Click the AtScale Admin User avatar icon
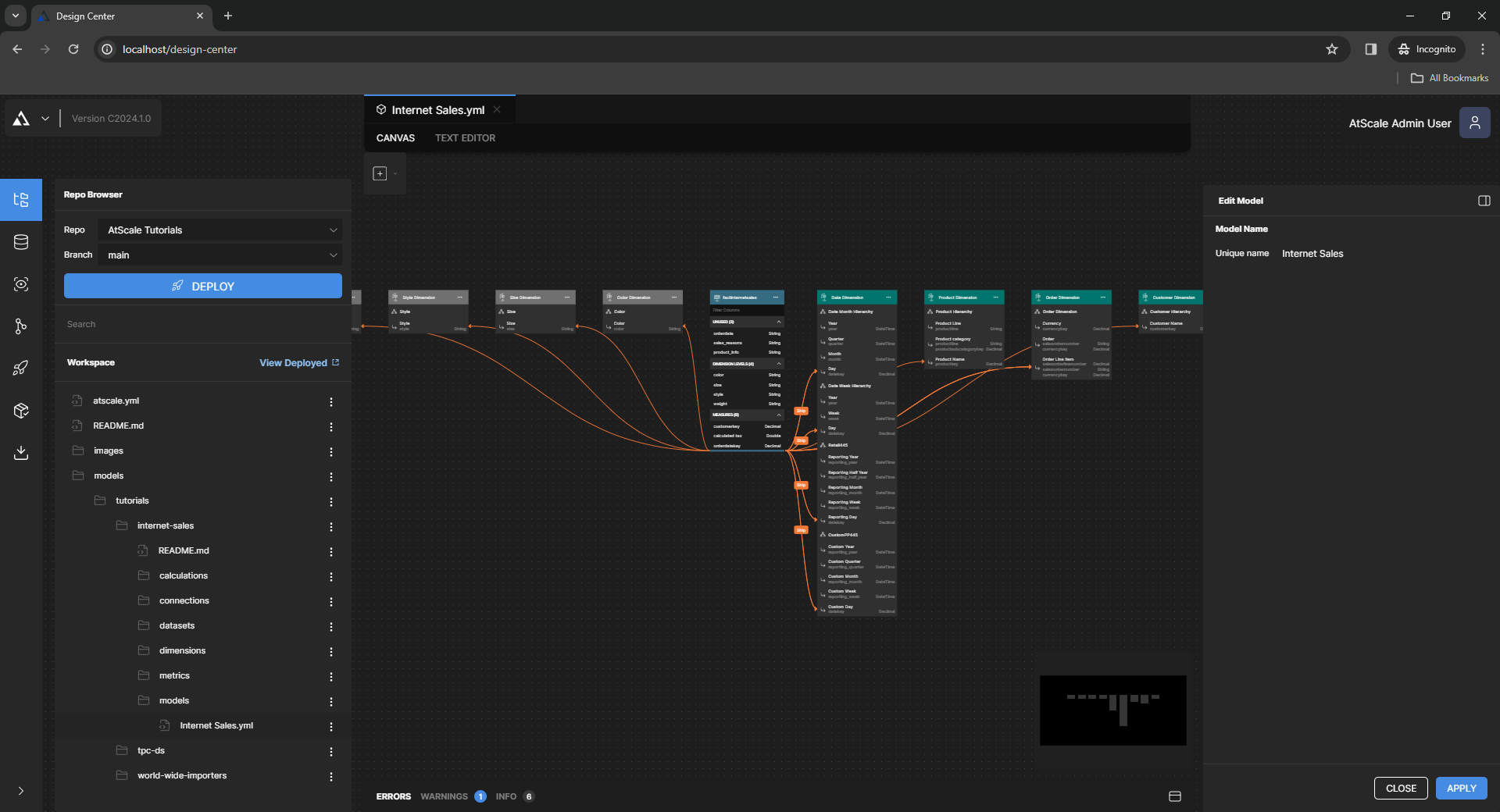 pos(1474,123)
